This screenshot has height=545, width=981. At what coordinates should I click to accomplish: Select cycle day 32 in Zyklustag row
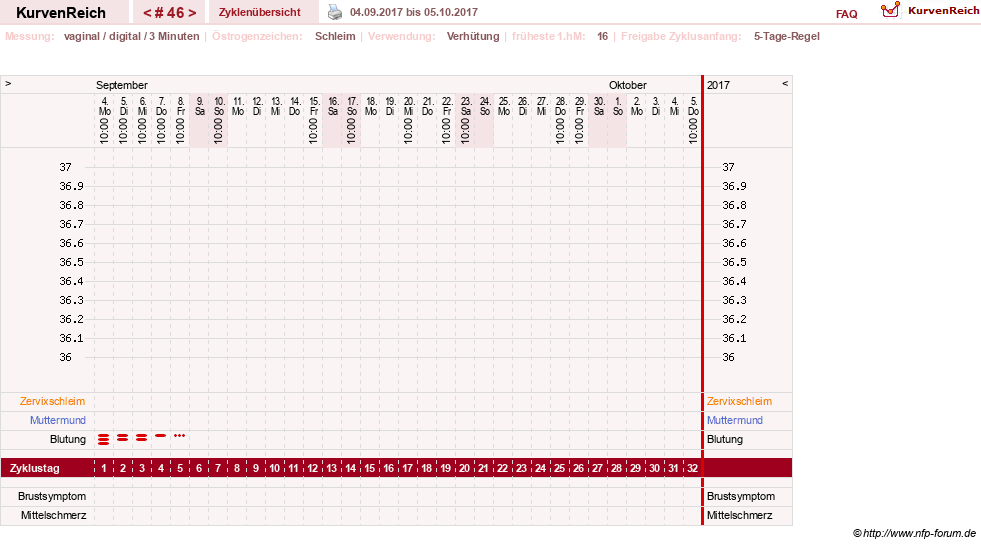tap(692, 468)
